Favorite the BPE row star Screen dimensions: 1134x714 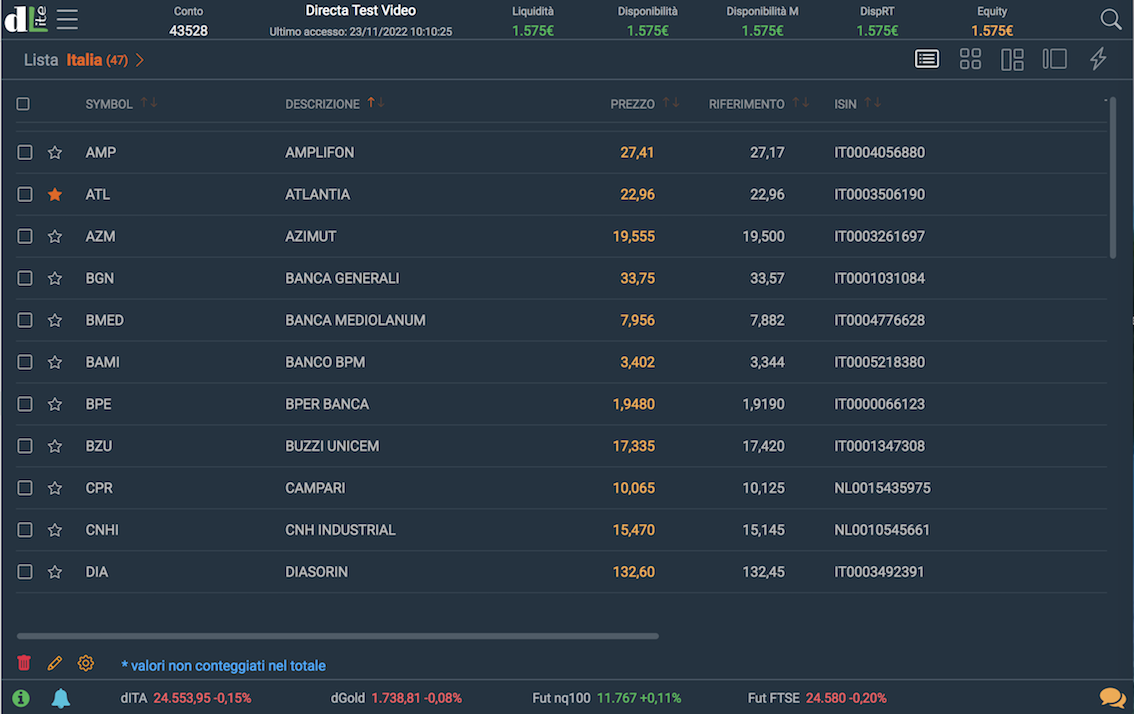point(55,404)
